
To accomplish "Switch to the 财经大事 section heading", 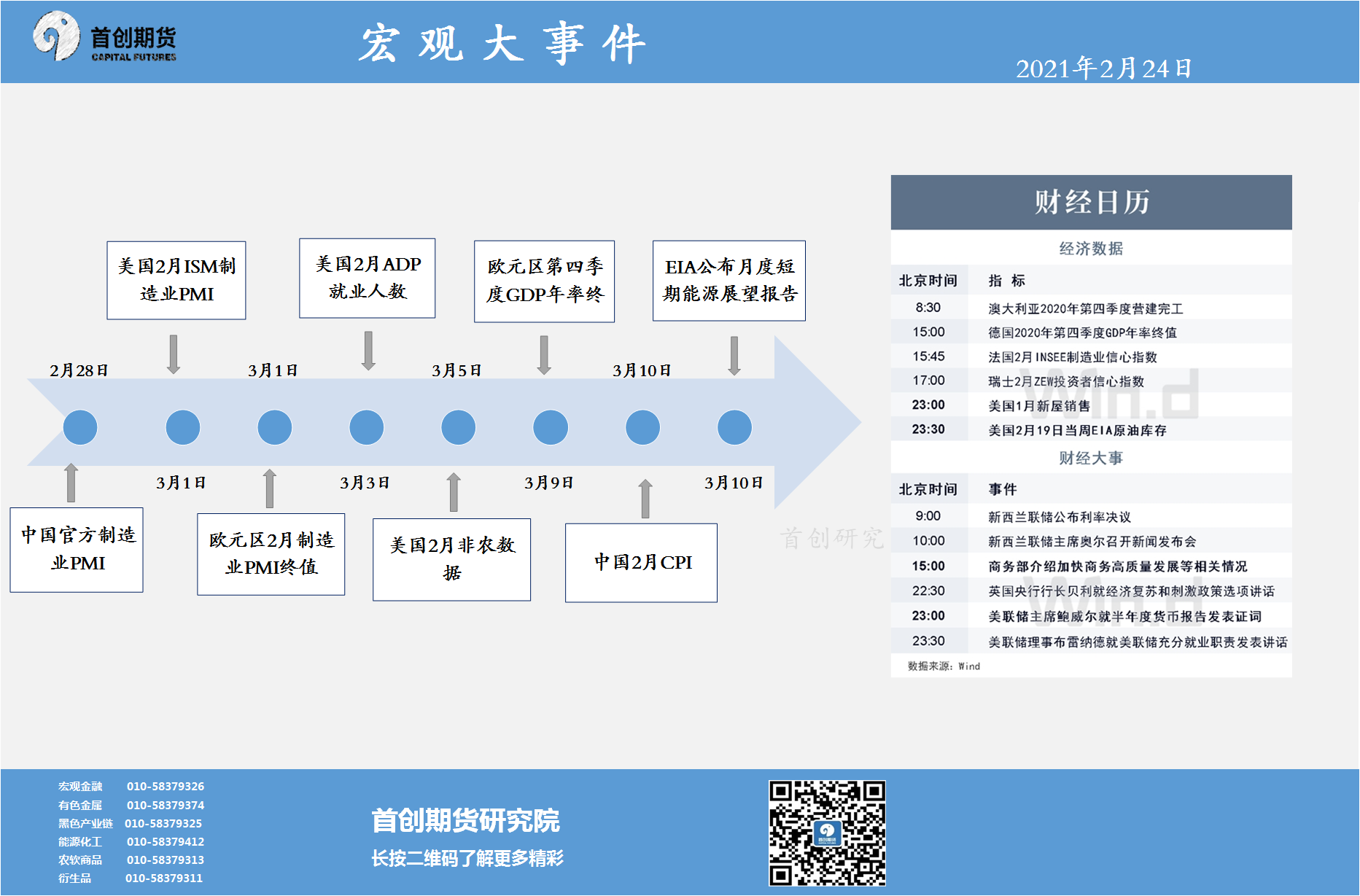I will [1091, 458].
